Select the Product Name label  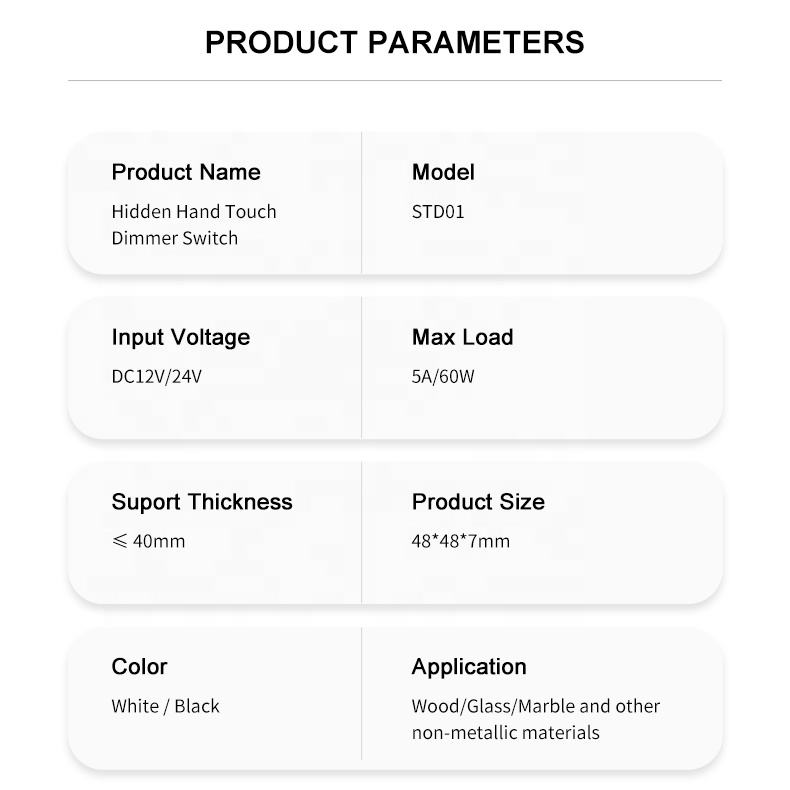pyautogui.click(x=186, y=172)
